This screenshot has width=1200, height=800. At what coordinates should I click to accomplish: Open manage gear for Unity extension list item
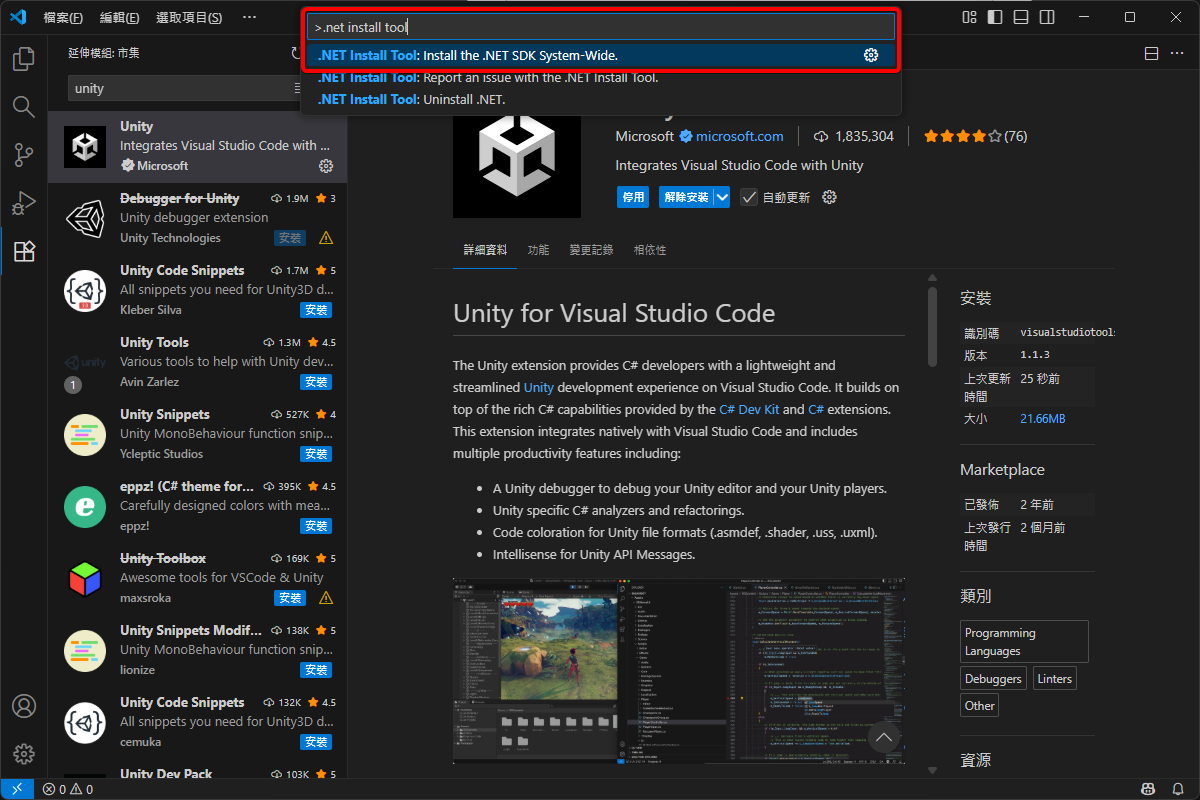325,166
